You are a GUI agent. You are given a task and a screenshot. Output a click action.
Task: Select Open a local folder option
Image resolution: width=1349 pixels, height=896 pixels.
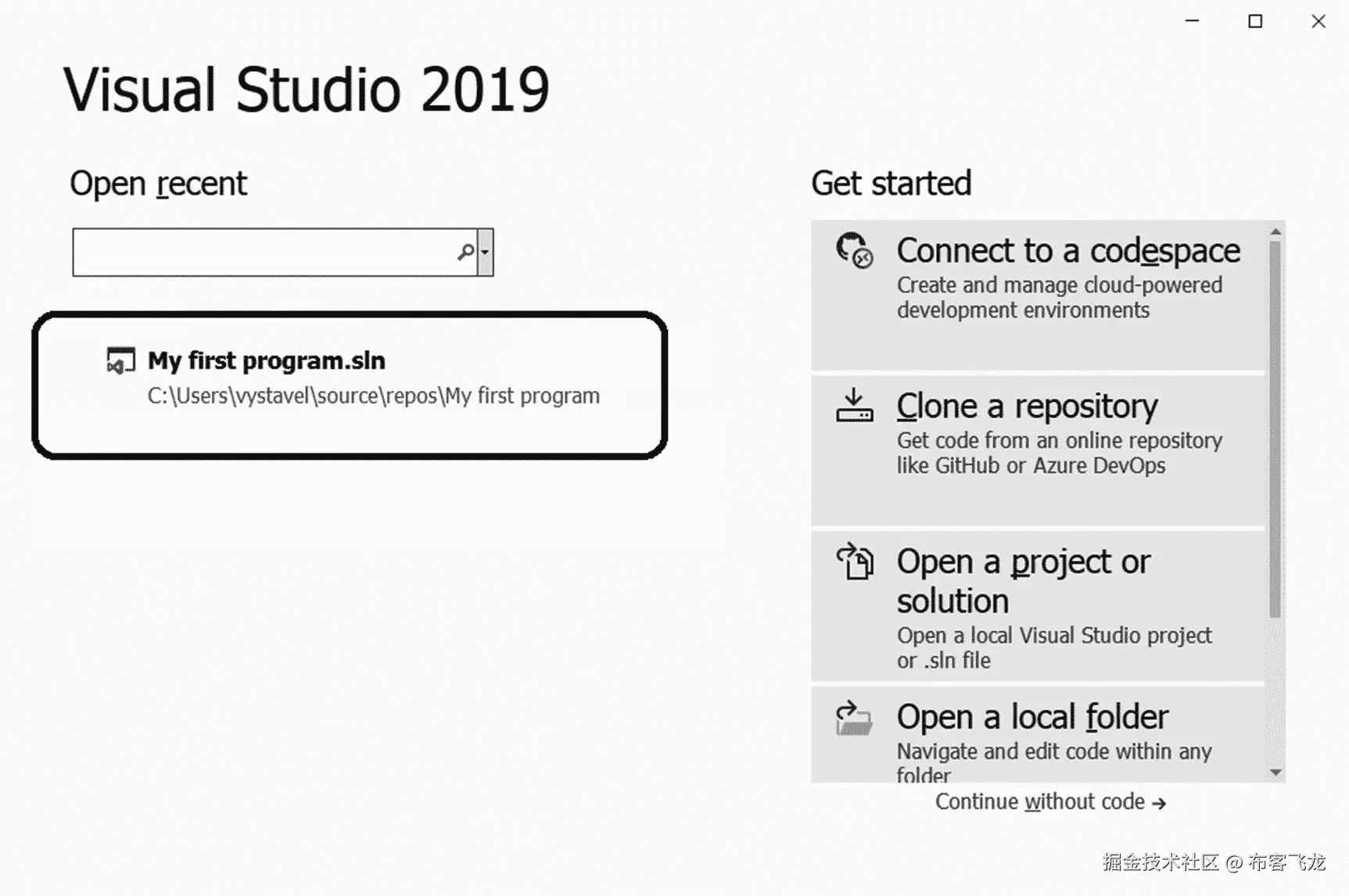click(1032, 717)
